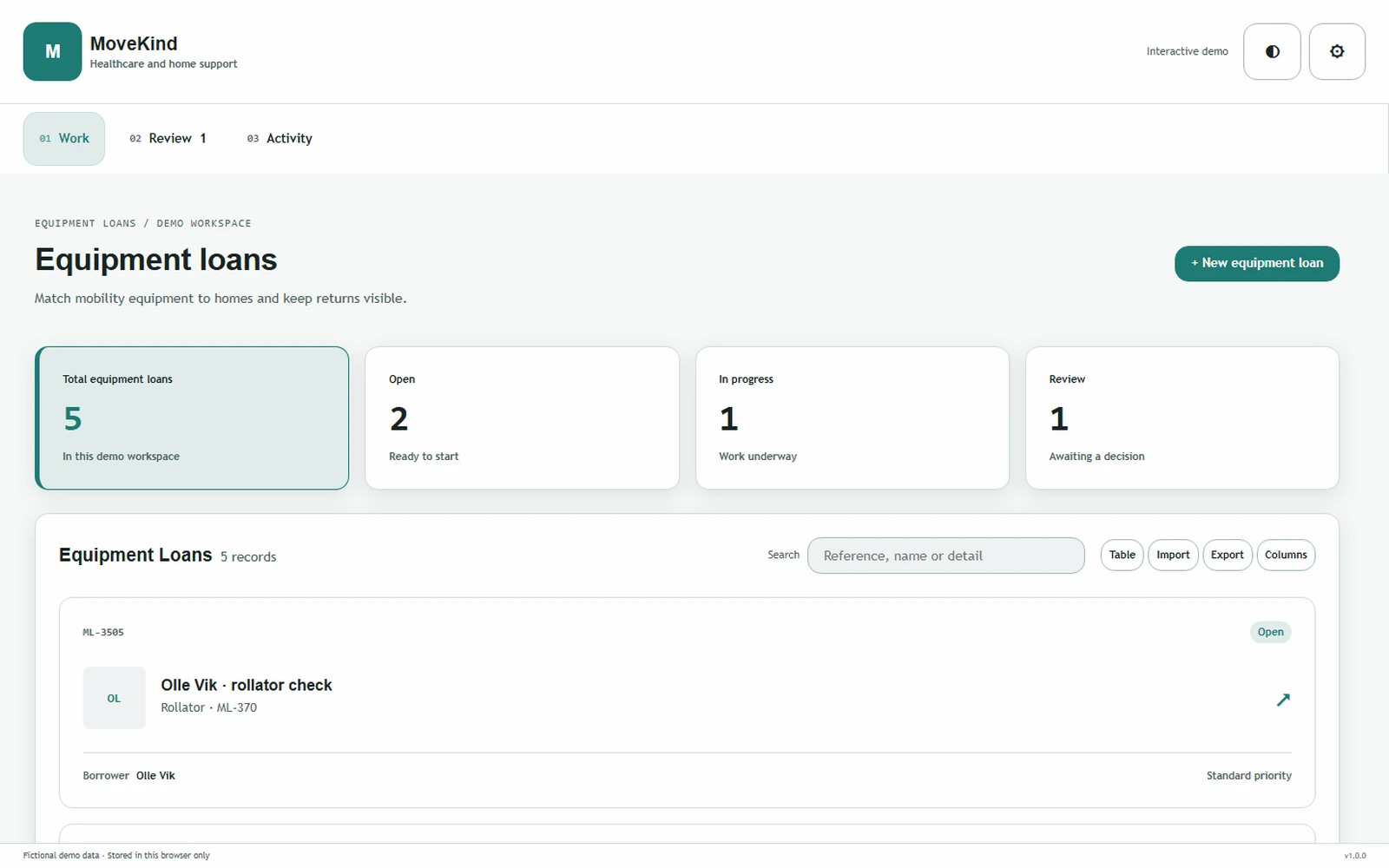1389x868 pixels.
Task: Click the ML-3505 reference code
Action: coord(103,633)
